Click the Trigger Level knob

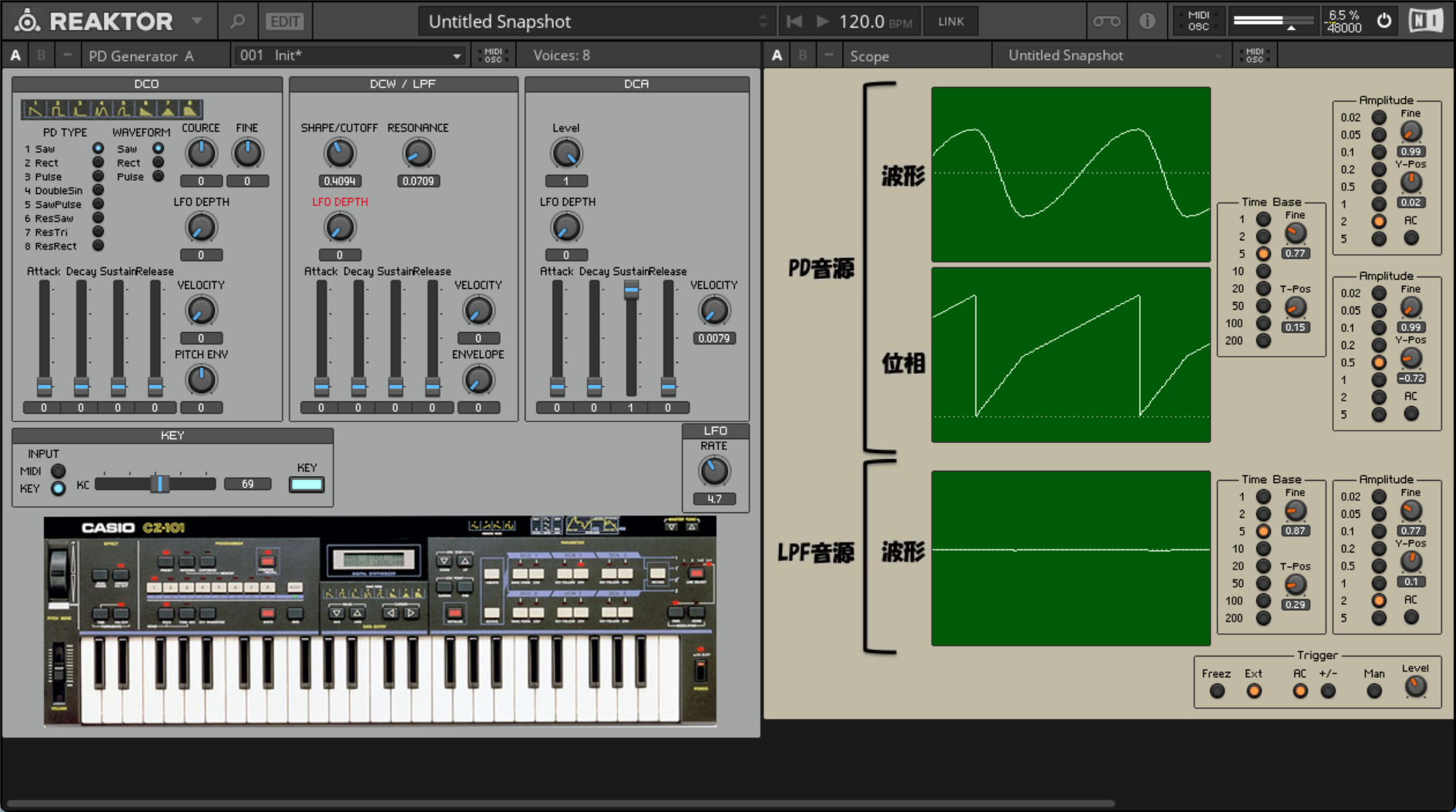(1416, 686)
